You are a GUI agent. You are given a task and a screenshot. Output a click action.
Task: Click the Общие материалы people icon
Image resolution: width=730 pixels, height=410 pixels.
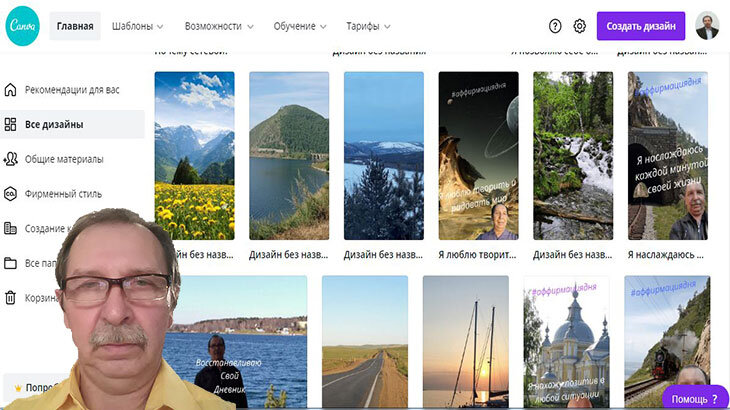click(10, 159)
